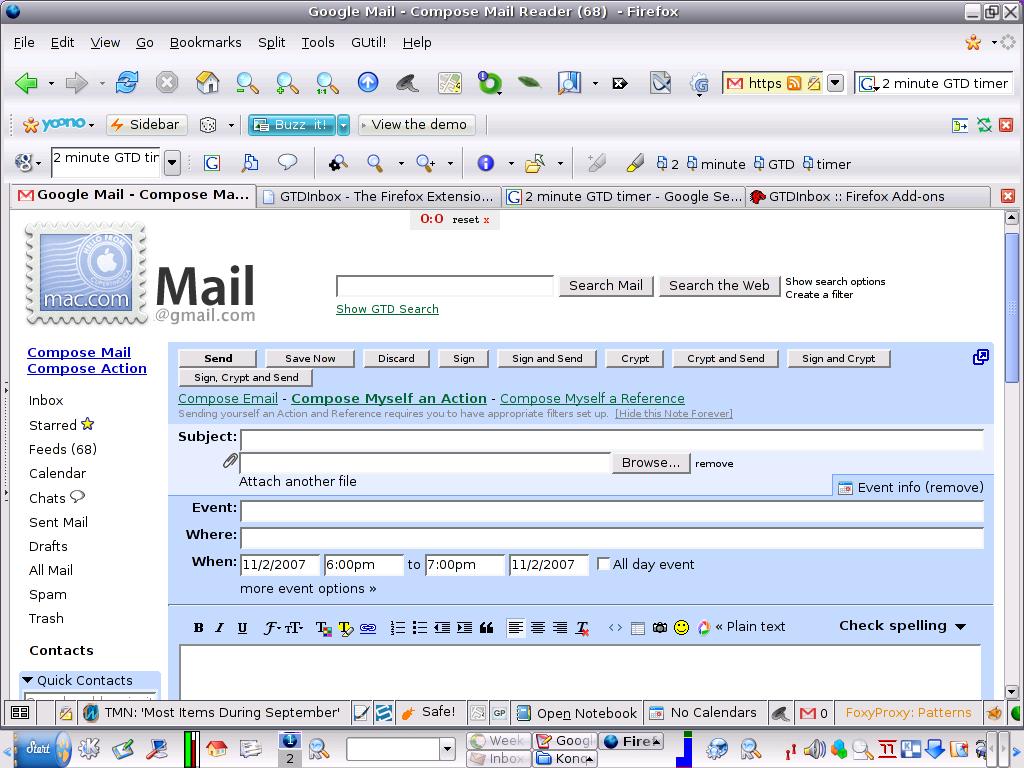Click the green Back arrow
This screenshot has height=768, width=1024.
(27, 83)
